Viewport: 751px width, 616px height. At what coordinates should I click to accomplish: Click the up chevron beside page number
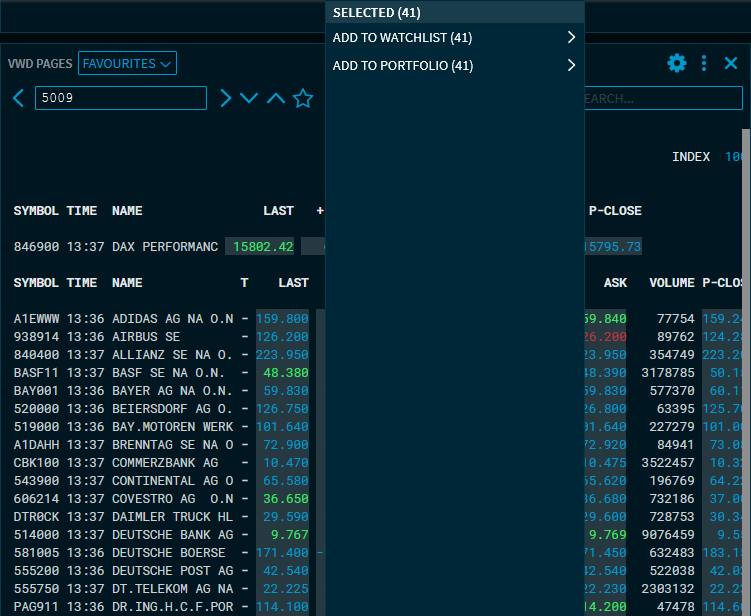pyautogui.click(x=275, y=98)
